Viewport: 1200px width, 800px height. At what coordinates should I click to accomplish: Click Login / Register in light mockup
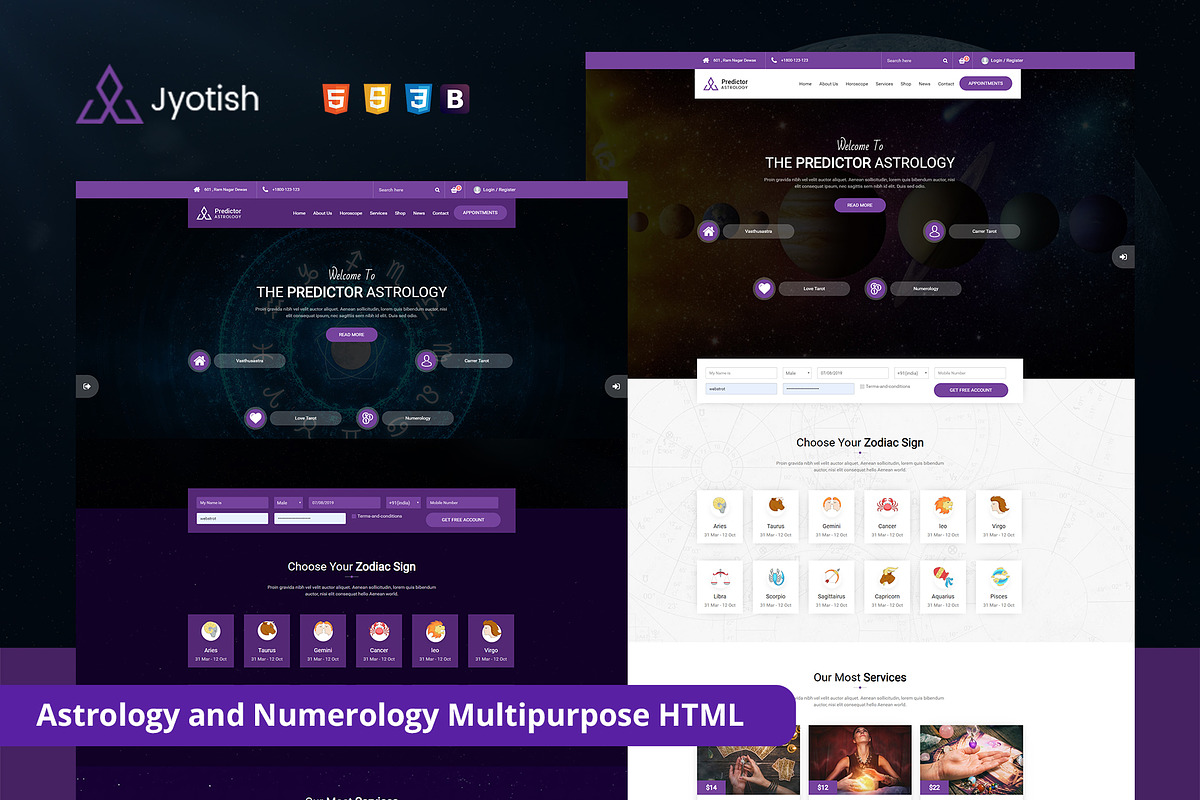1002,60
